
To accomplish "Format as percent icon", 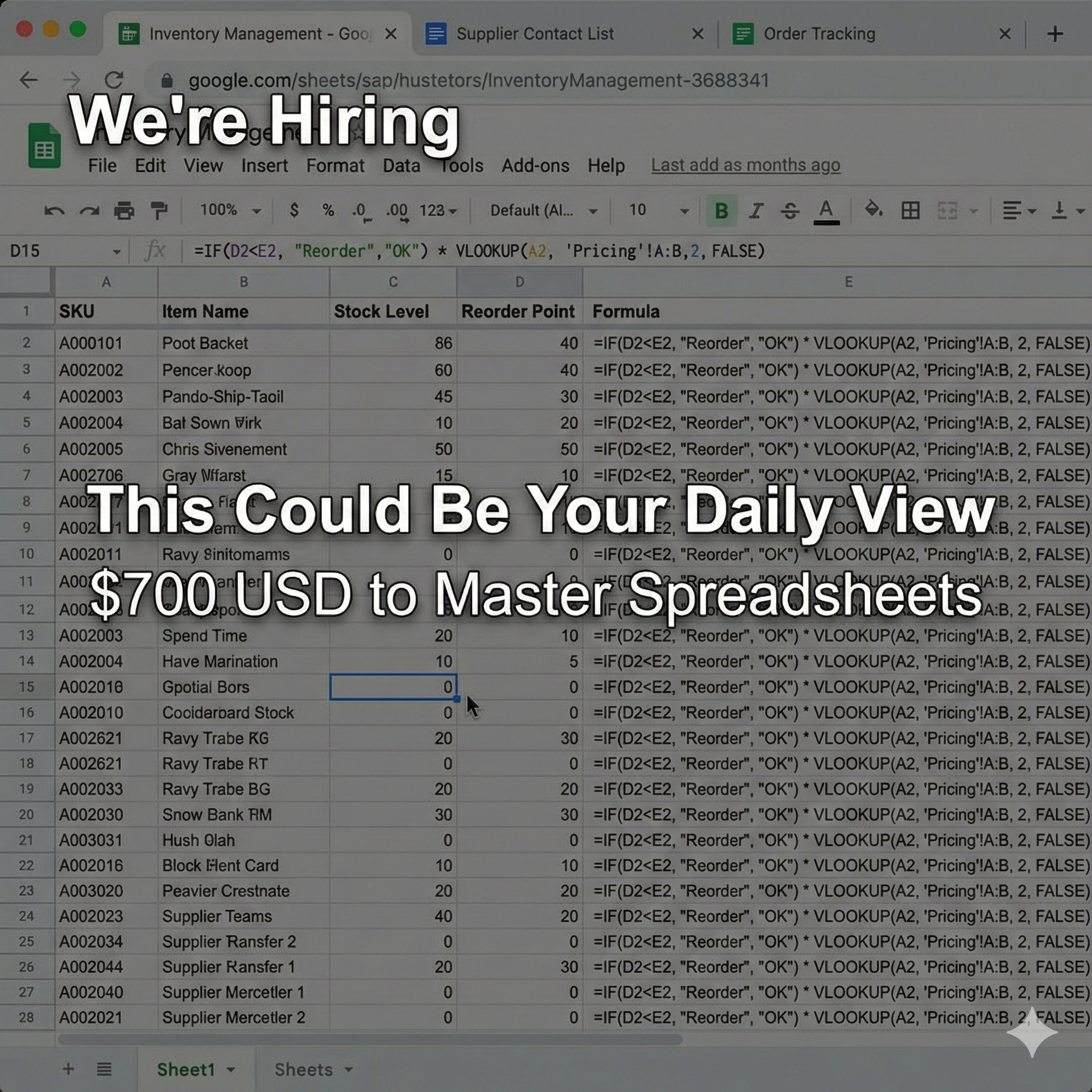I will [x=328, y=210].
